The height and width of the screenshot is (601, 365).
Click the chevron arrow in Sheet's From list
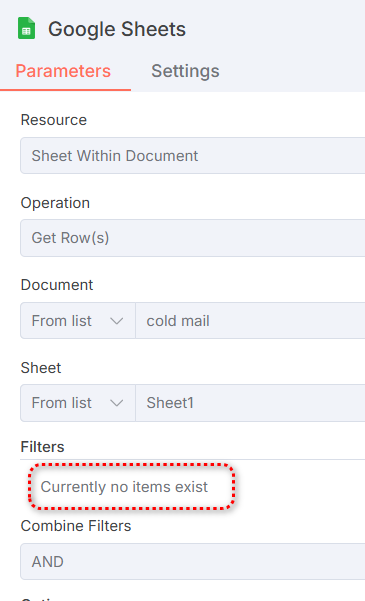point(117,403)
